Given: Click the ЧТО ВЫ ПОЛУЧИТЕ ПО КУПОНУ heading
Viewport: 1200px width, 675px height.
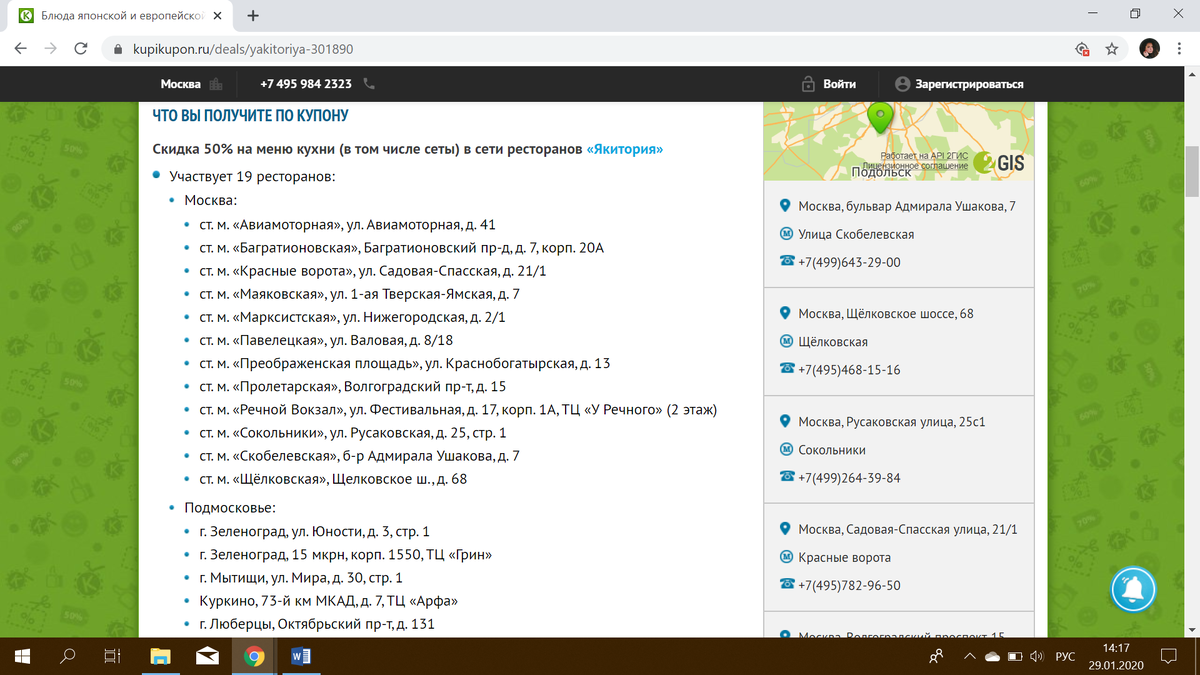Looking at the screenshot, I should pyautogui.click(x=250, y=117).
